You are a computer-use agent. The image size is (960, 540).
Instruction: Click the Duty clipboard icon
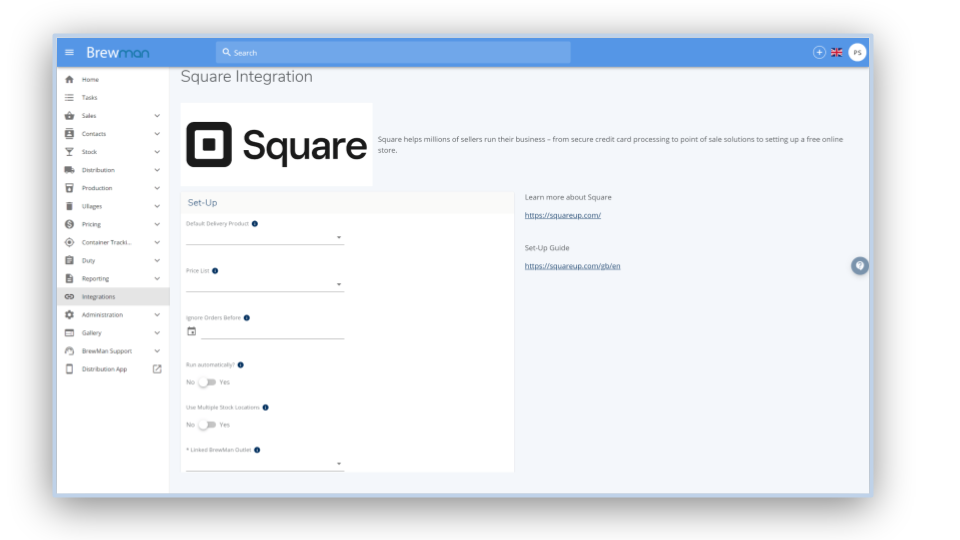click(69, 260)
